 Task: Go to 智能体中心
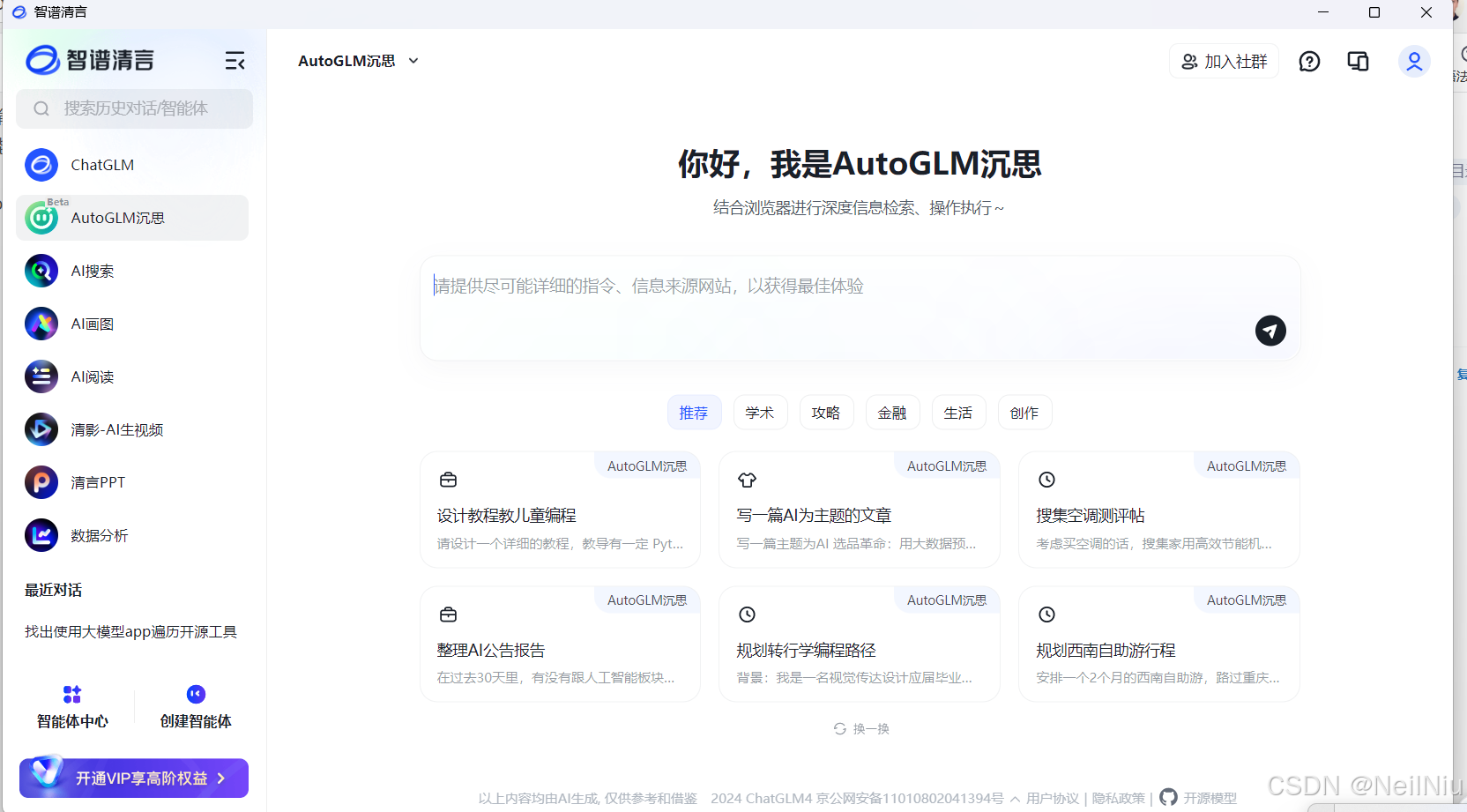(72, 708)
